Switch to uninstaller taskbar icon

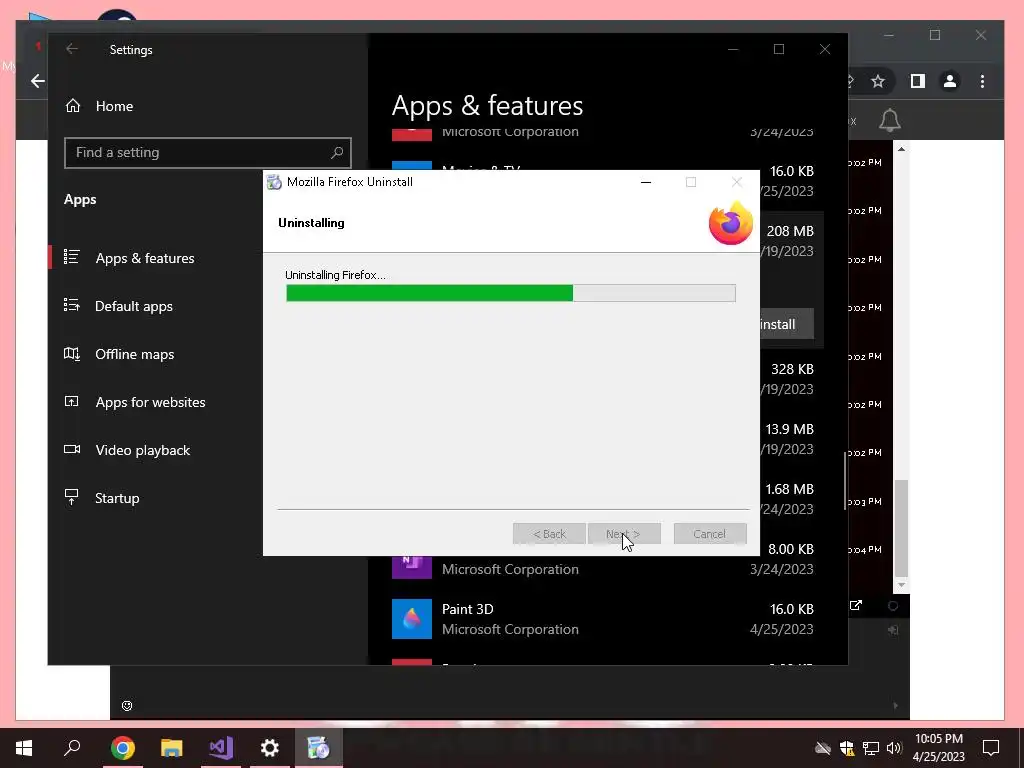[x=319, y=748]
